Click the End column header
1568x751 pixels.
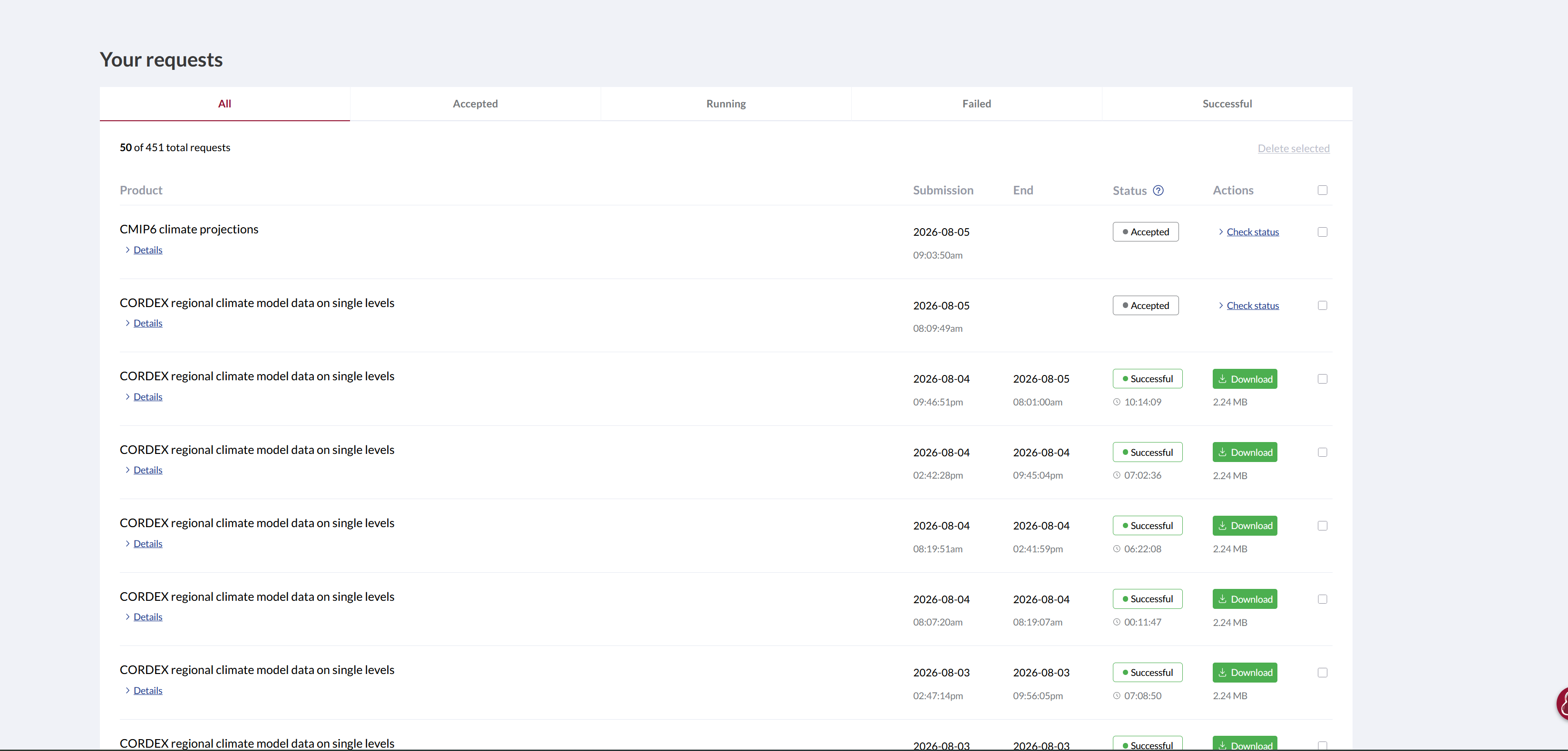tap(1023, 191)
